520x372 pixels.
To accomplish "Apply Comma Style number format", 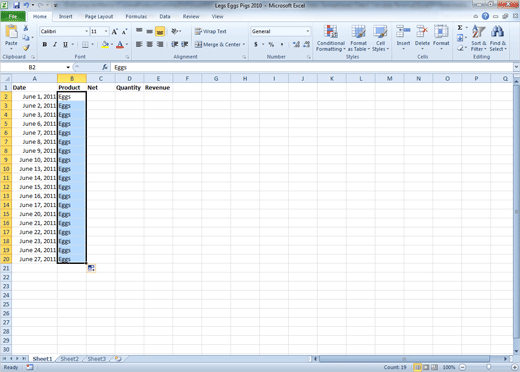I will click(x=282, y=44).
